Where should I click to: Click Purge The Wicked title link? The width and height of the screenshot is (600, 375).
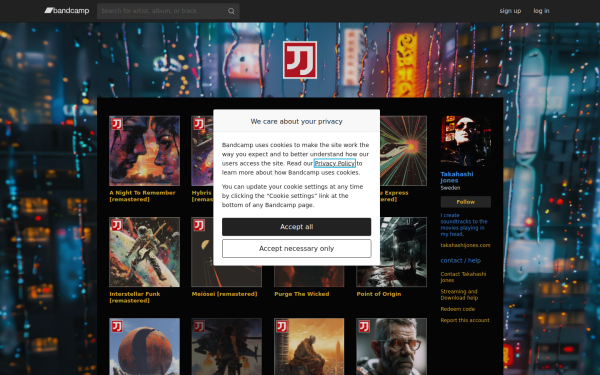[x=302, y=294]
